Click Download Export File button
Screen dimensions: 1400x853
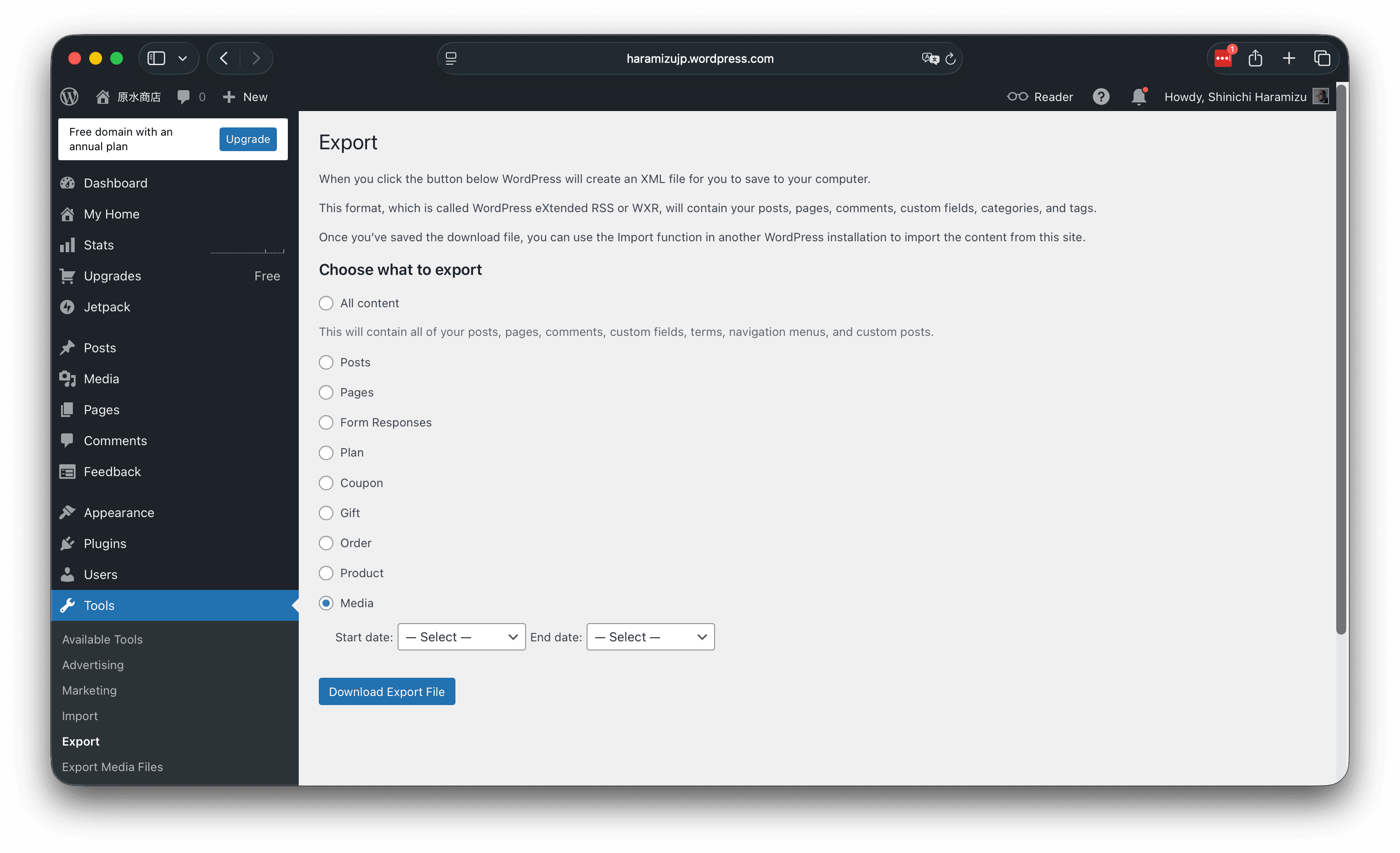(x=386, y=692)
